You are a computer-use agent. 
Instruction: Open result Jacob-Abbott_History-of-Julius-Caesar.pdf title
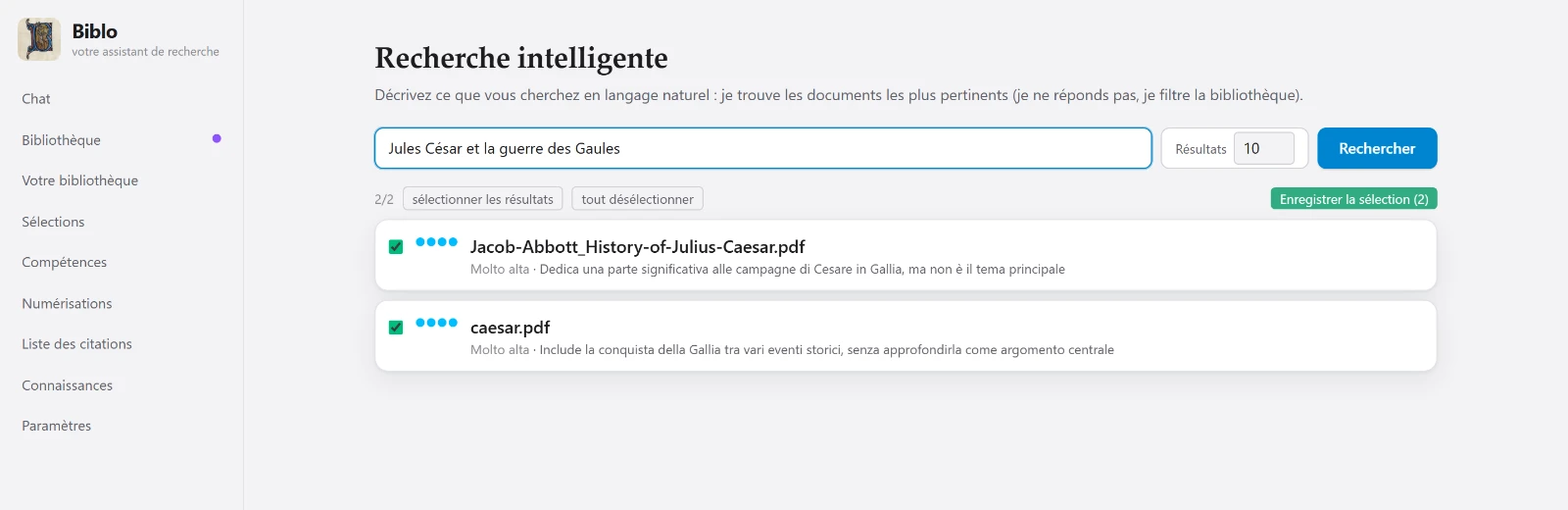click(637, 247)
